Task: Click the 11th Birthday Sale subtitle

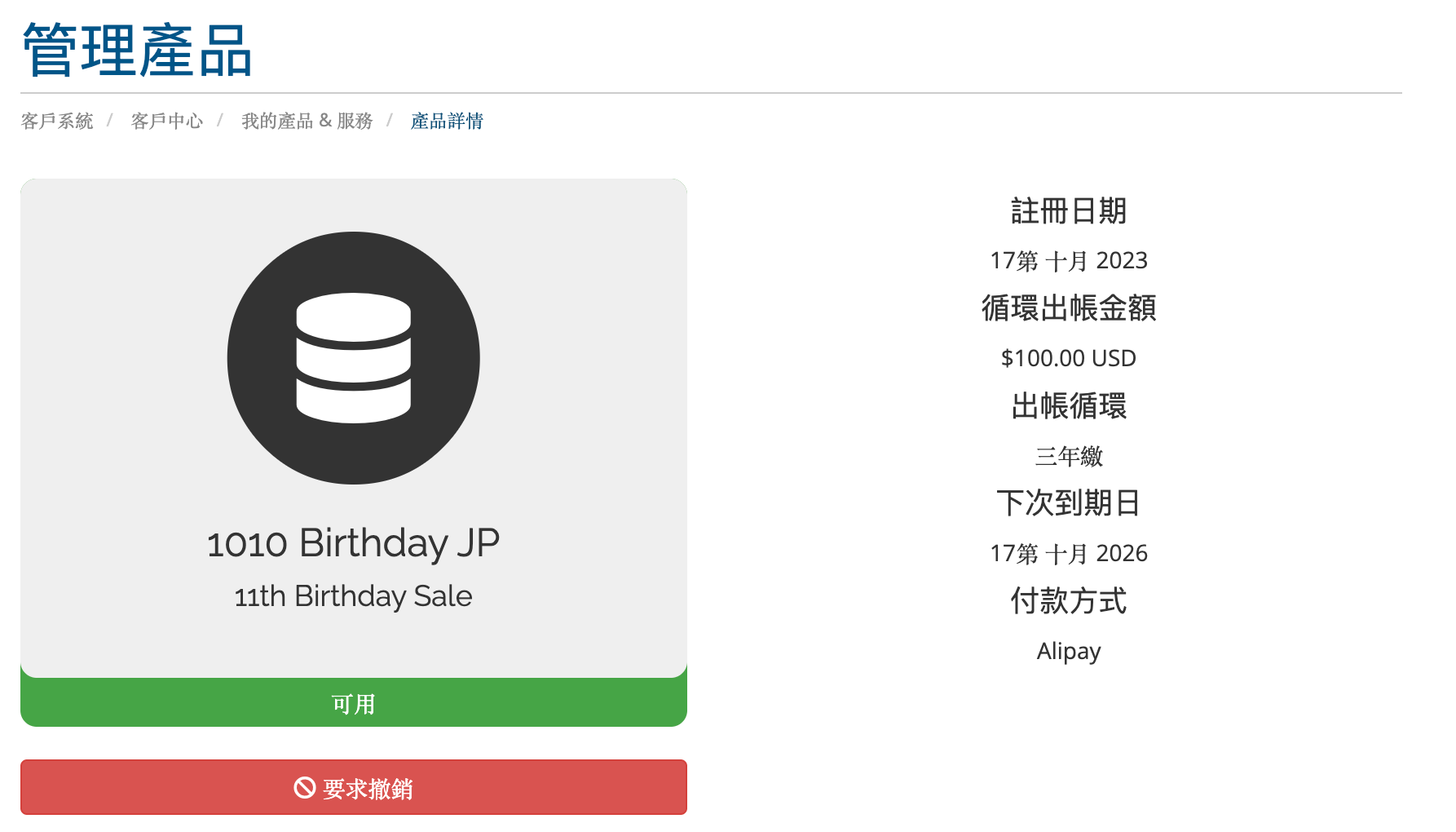Action: click(353, 596)
